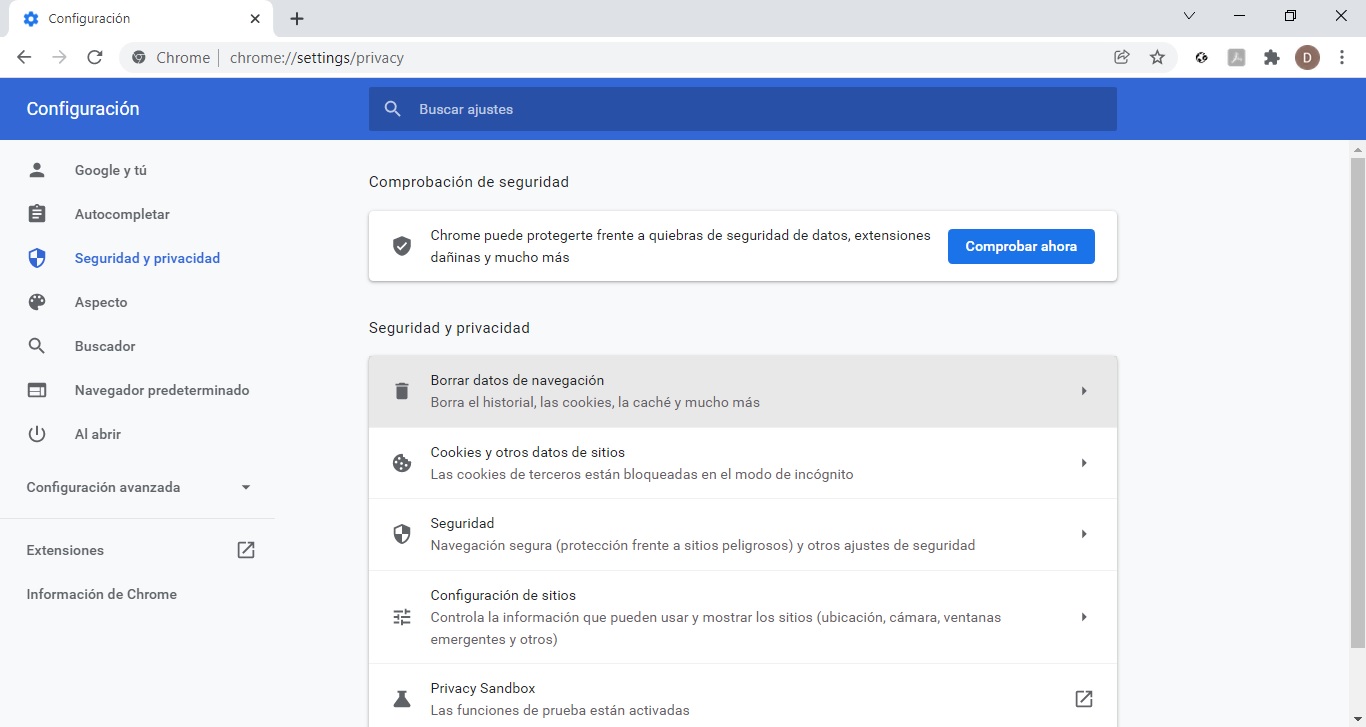Image resolution: width=1366 pixels, height=727 pixels.
Task: Click the PDF extension icon in toolbar
Action: [x=1237, y=57]
